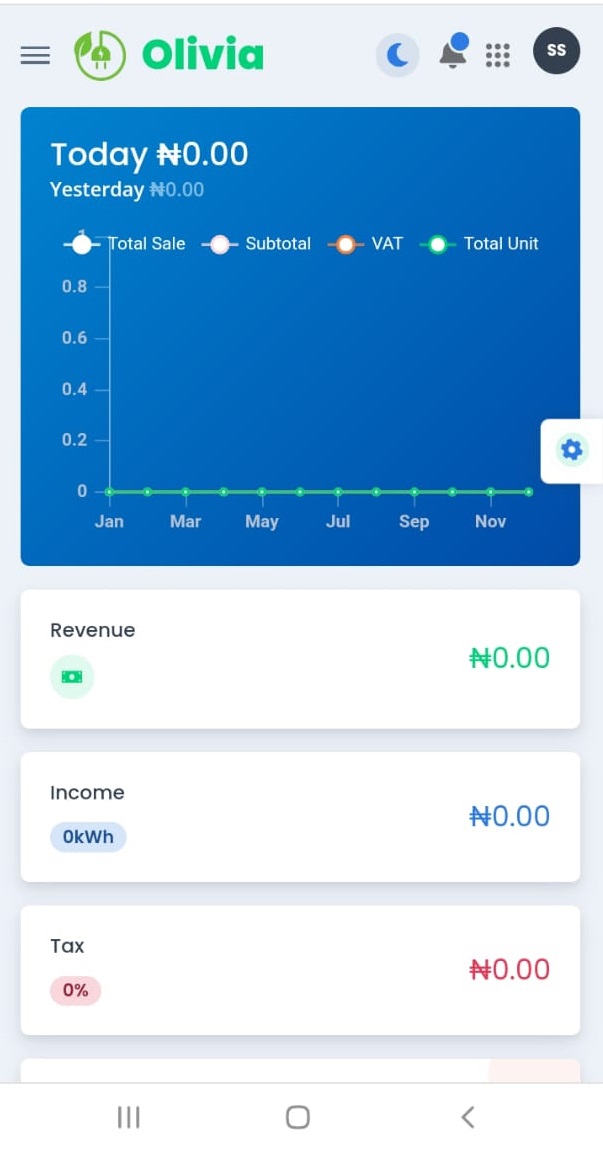Select the 0kWh badge in Income card
The width and height of the screenshot is (603, 1153).
pyautogui.click(x=88, y=837)
